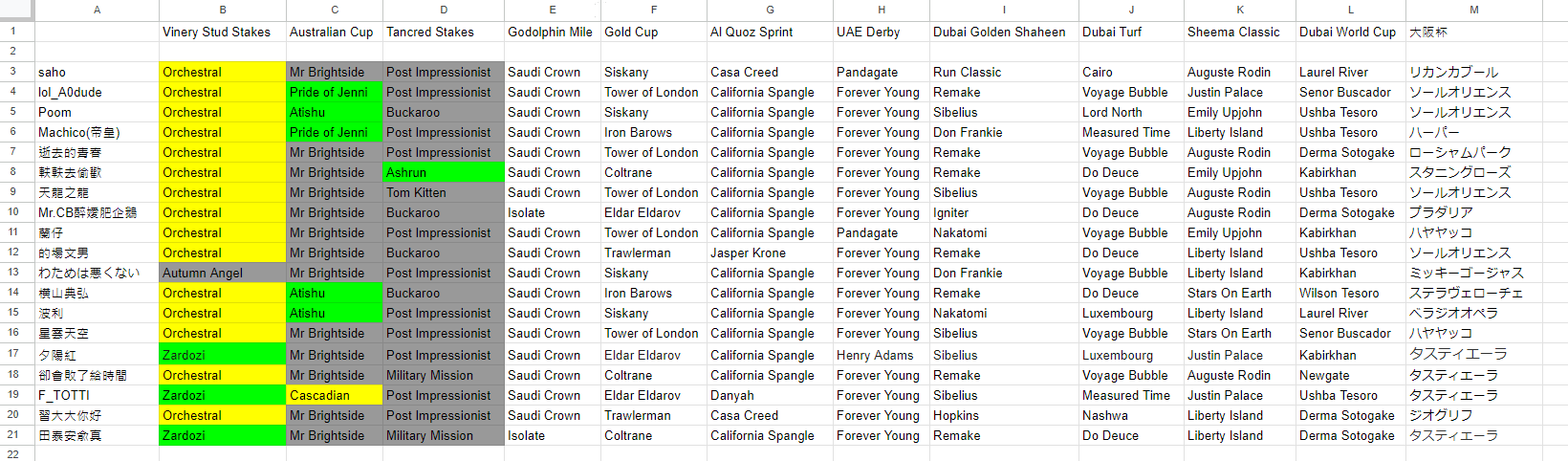This screenshot has width=1568, height=461.
Task: Click the name cell lol_A0dude
Action: [x=97, y=92]
